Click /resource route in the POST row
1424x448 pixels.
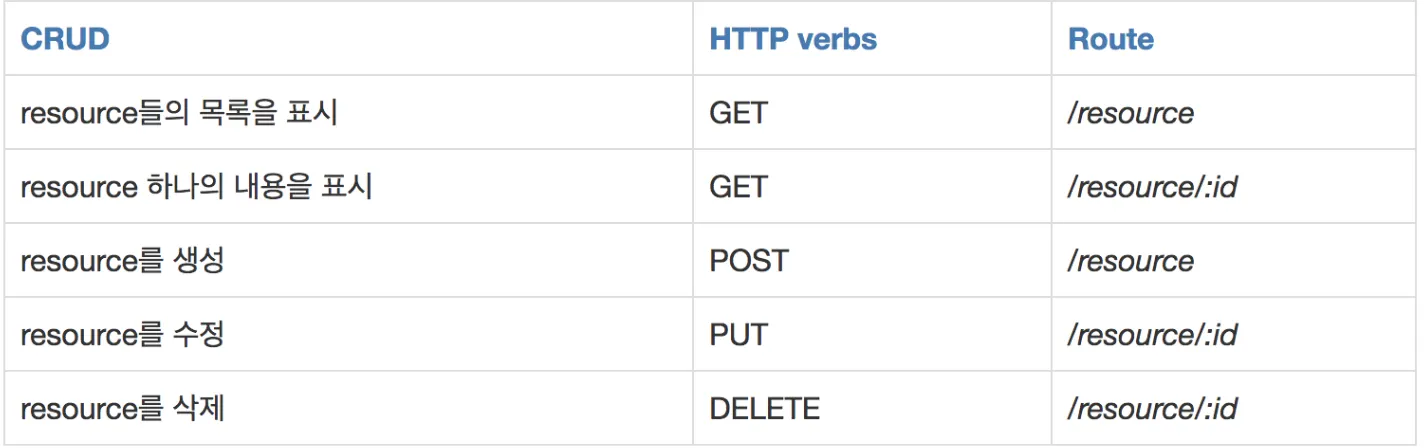point(1131,261)
